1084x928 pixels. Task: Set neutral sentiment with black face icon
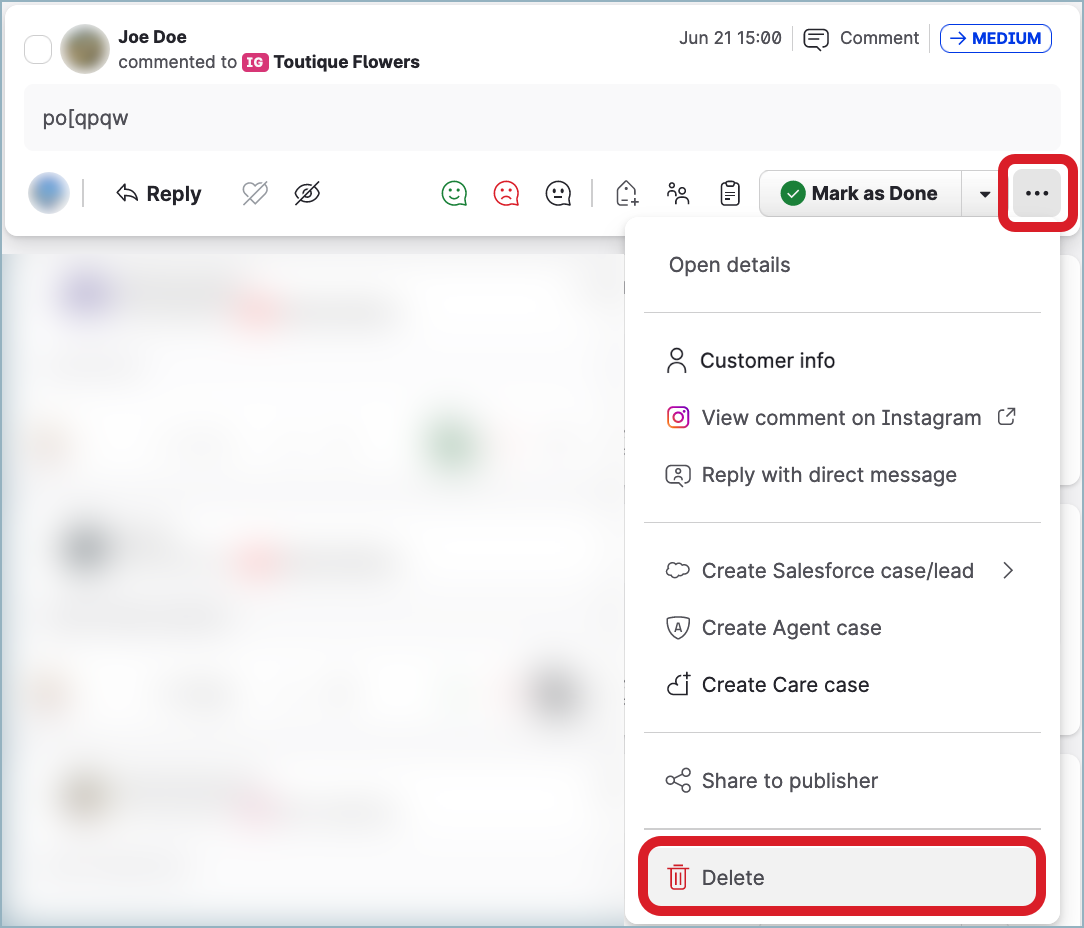558,193
